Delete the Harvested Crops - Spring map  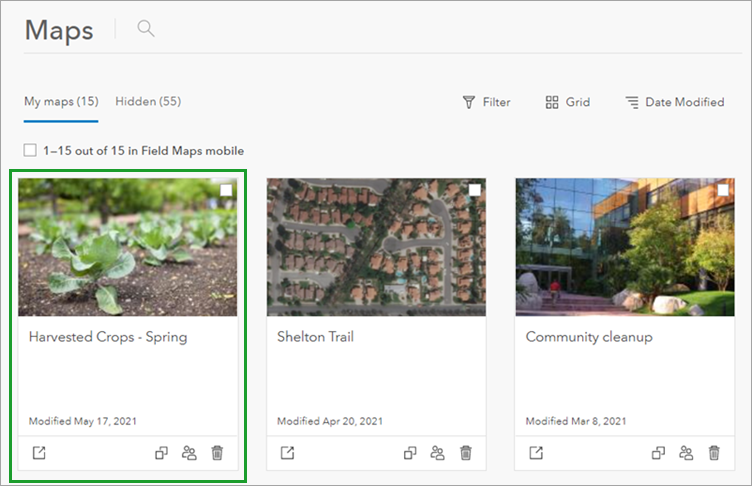217,452
